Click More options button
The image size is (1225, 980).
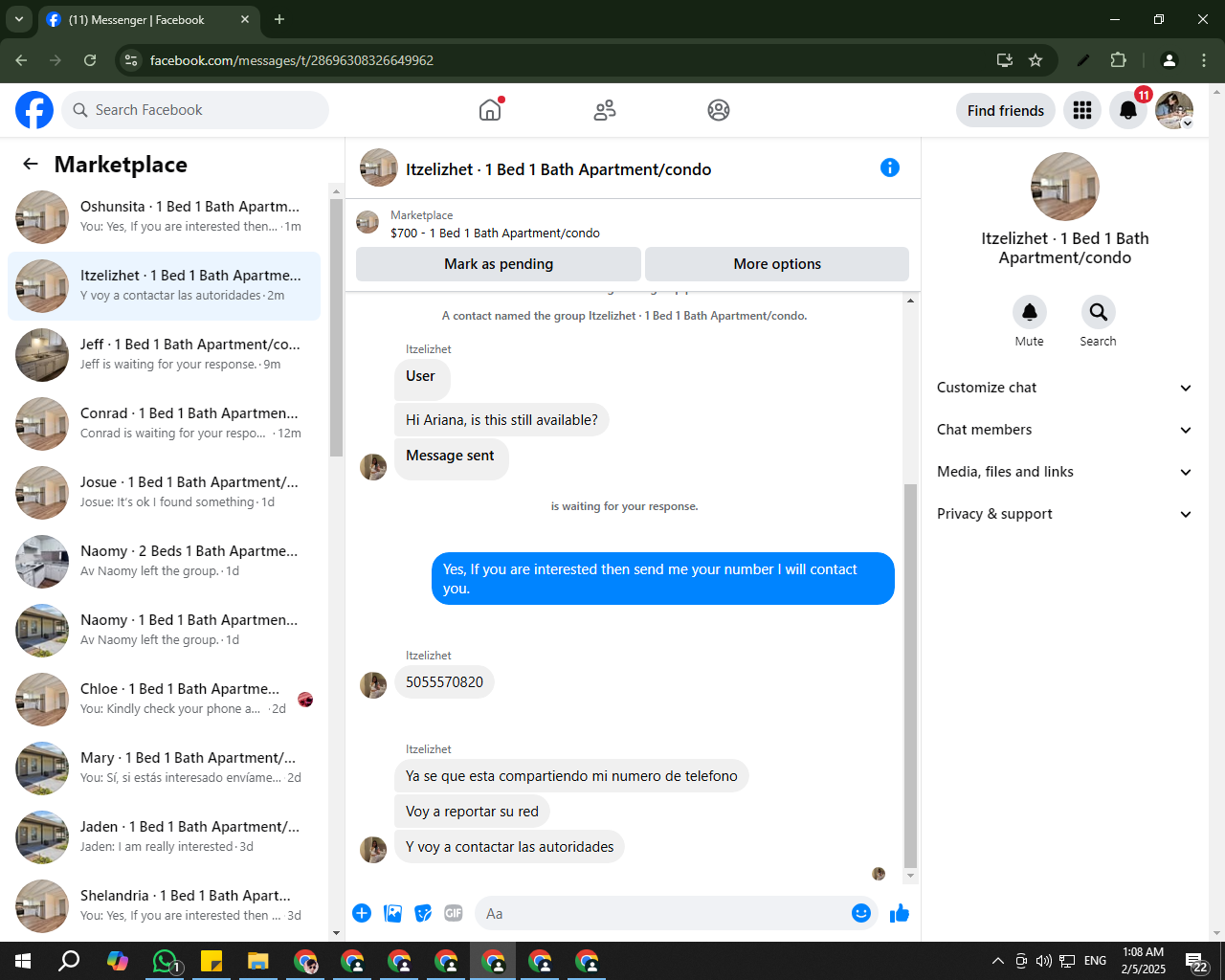tap(777, 264)
